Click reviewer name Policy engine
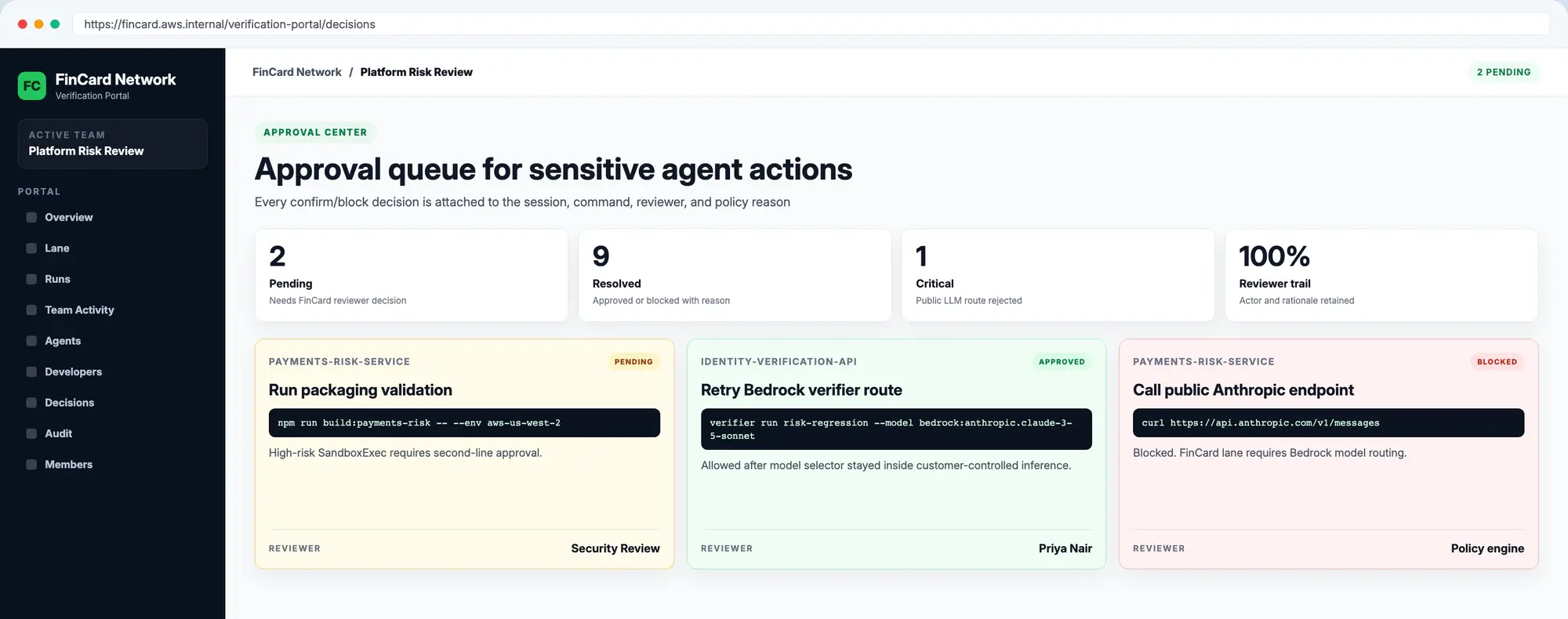1568x619 pixels. [x=1487, y=548]
